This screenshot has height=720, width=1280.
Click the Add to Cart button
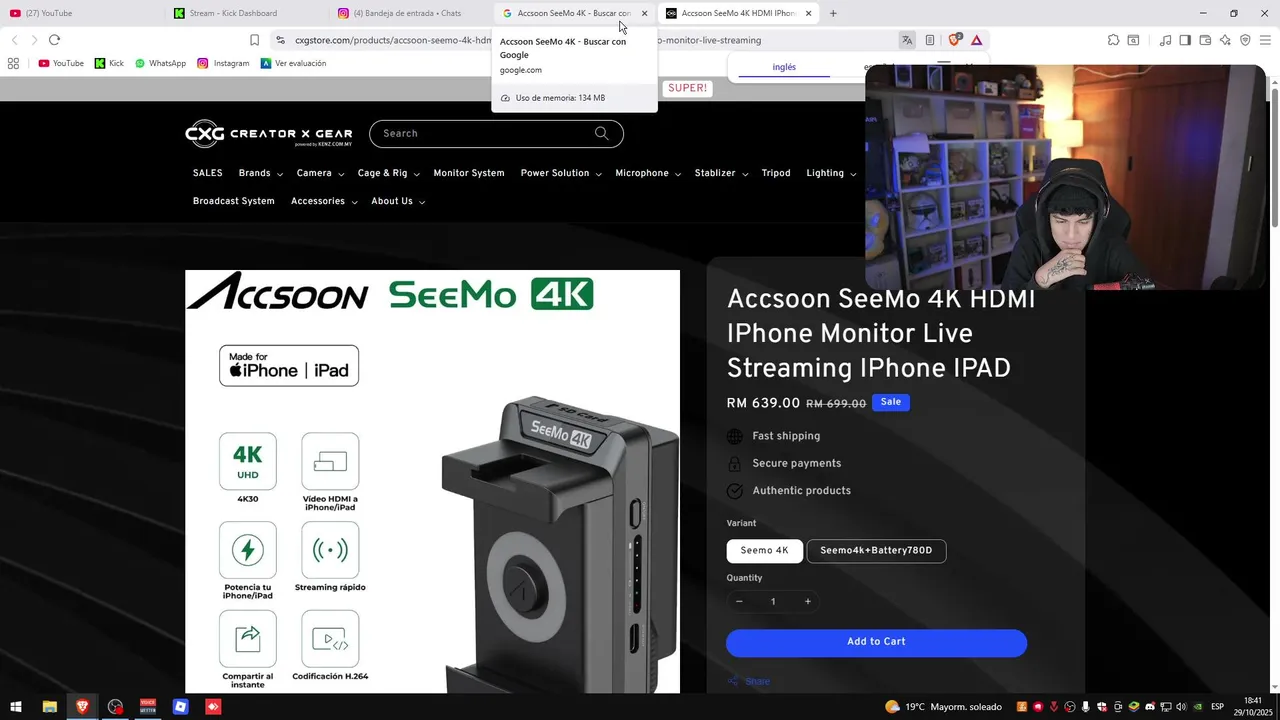tap(876, 642)
